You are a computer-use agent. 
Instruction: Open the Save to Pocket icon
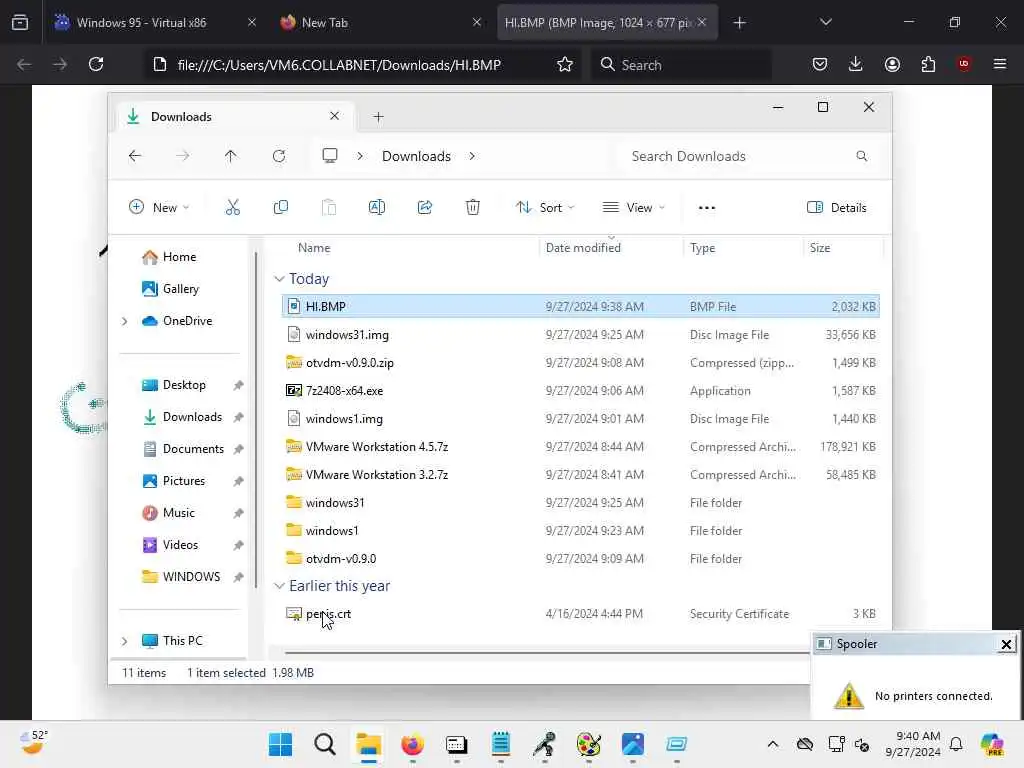coord(820,64)
